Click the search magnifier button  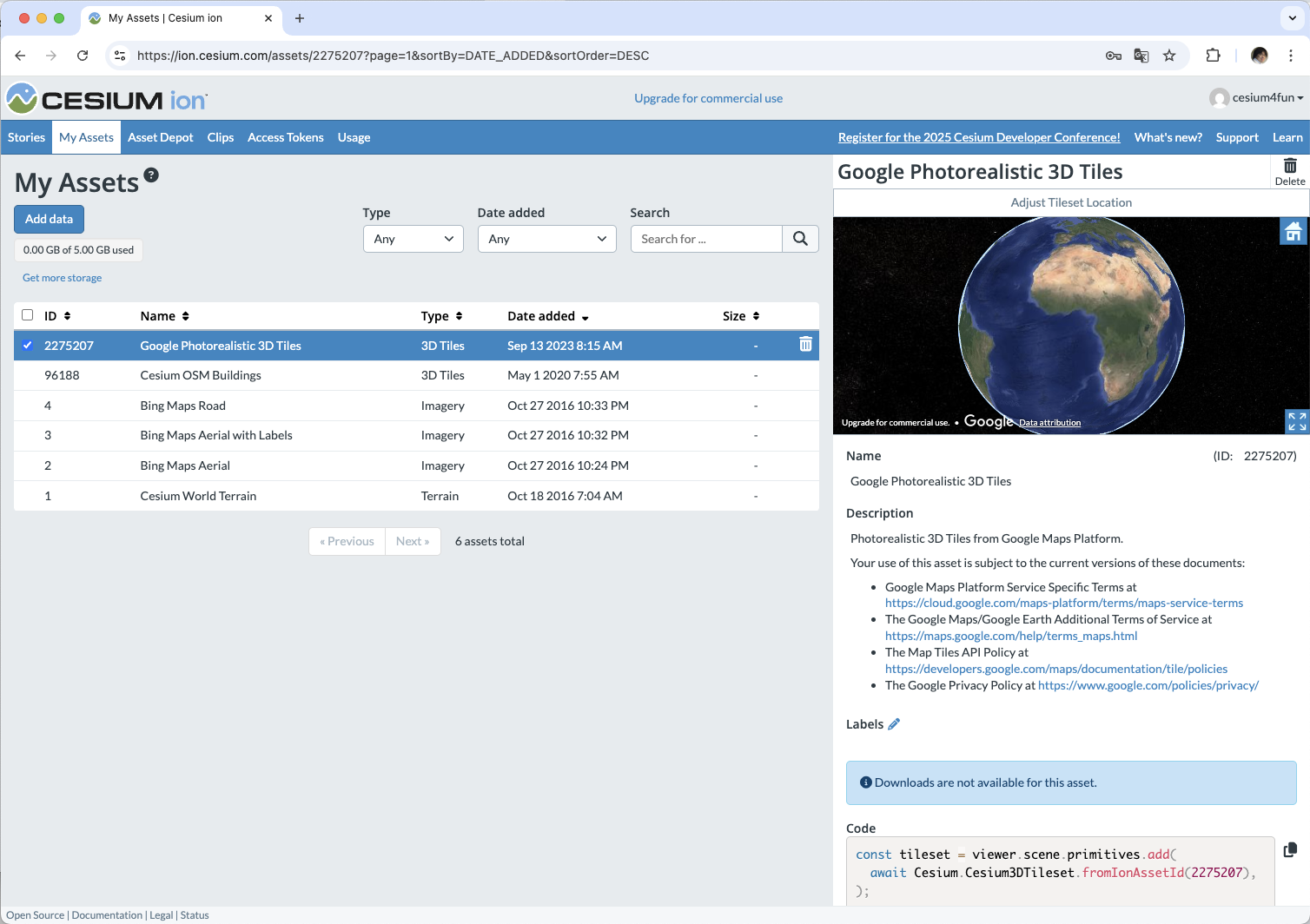(x=800, y=239)
